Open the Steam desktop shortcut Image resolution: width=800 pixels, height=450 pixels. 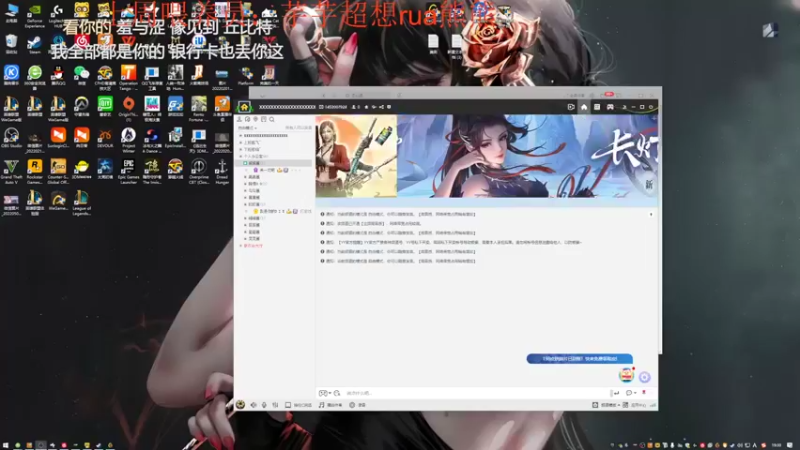pos(35,45)
